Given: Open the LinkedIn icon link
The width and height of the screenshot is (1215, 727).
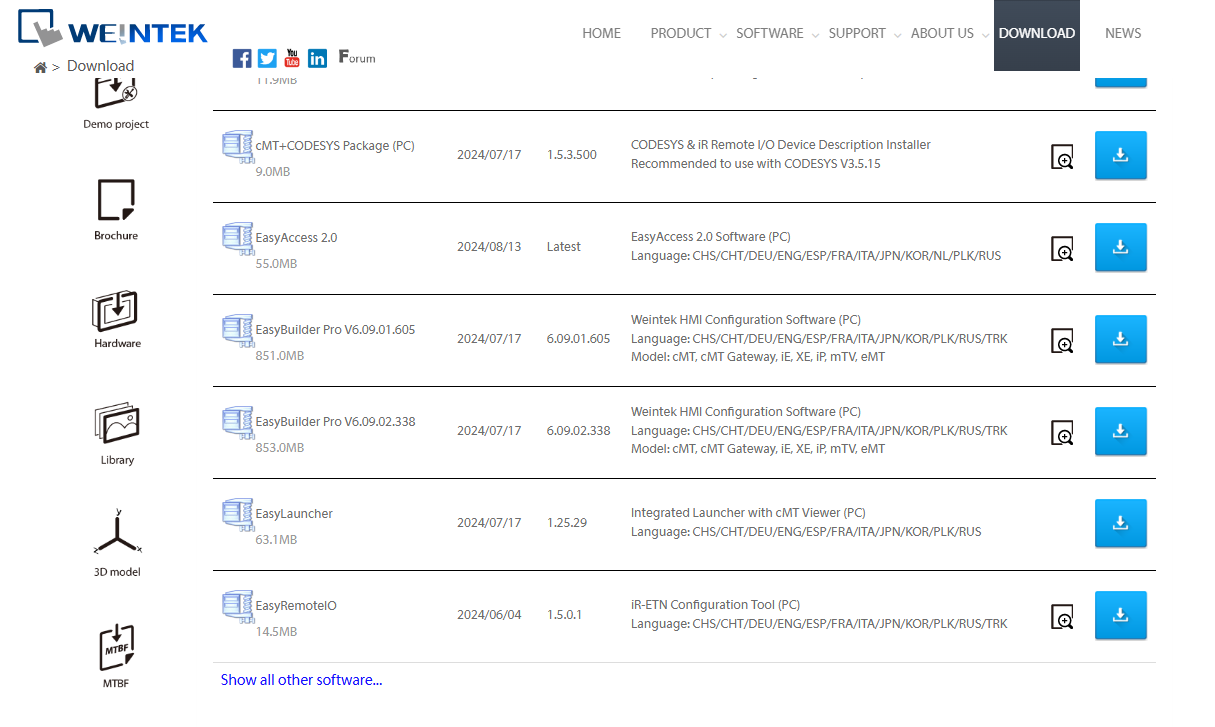Looking at the screenshot, I should coord(317,58).
